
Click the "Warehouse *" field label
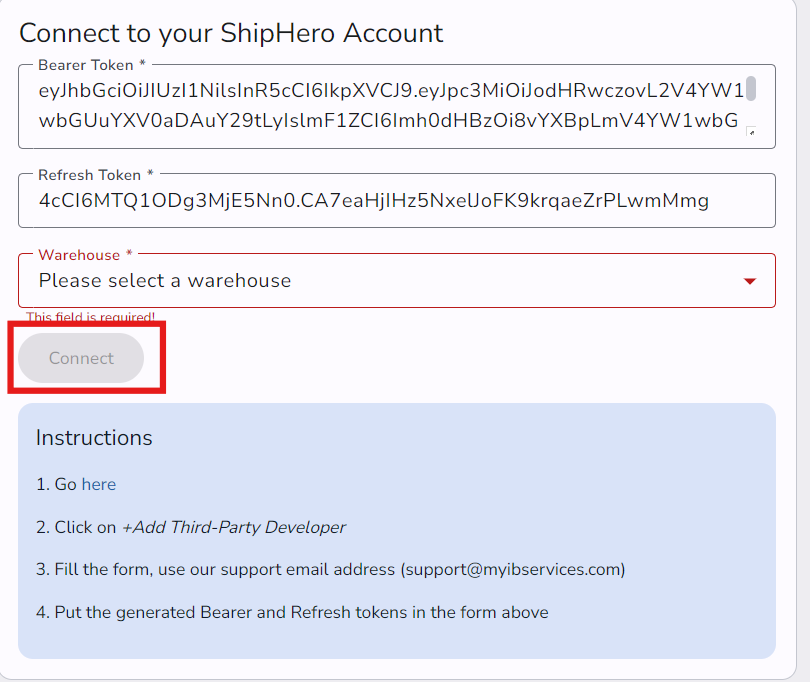pos(85,255)
